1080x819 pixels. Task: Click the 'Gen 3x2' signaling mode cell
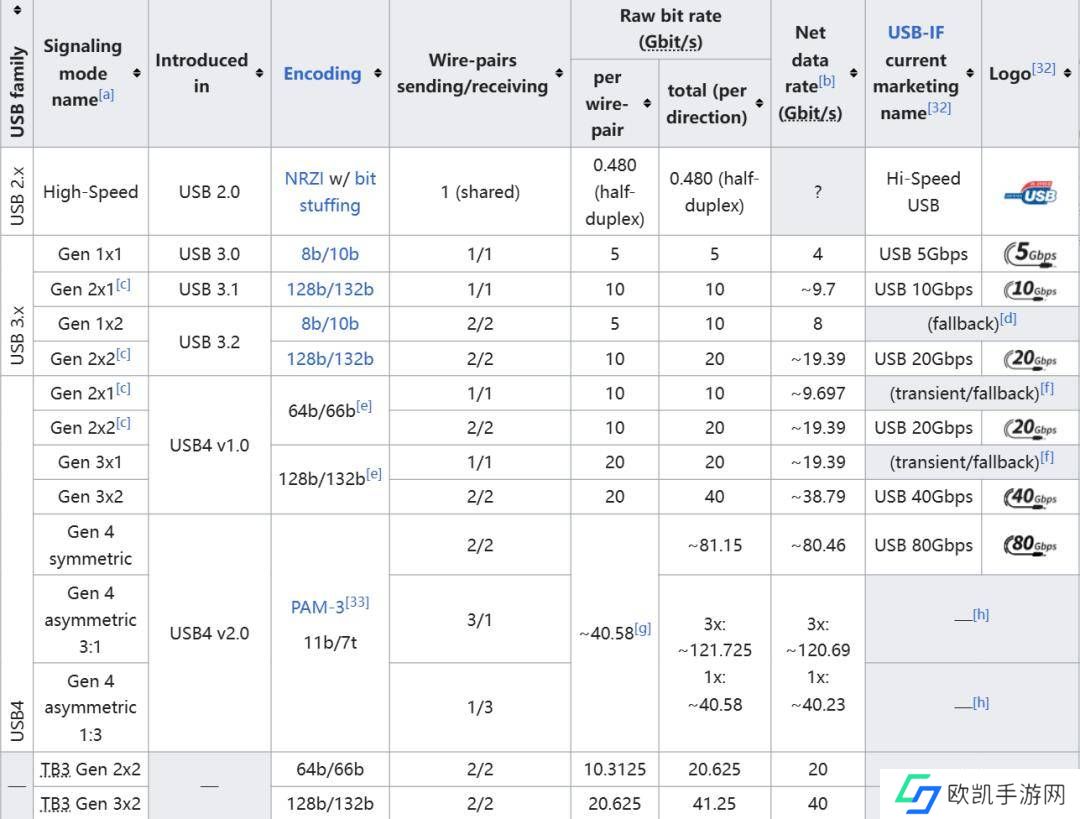pos(90,497)
